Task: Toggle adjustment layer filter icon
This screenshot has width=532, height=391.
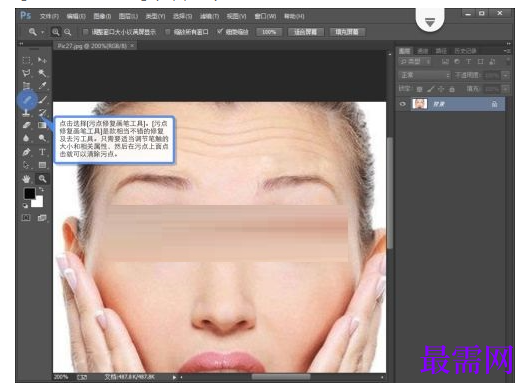Action: [x=457, y=61]
